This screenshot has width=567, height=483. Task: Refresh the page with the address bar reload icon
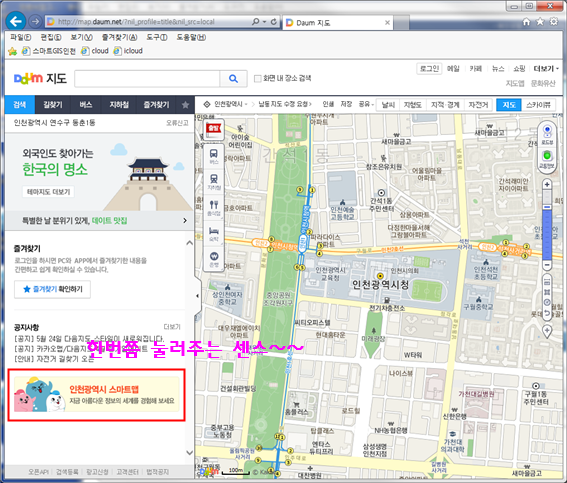tap(274, 22)
